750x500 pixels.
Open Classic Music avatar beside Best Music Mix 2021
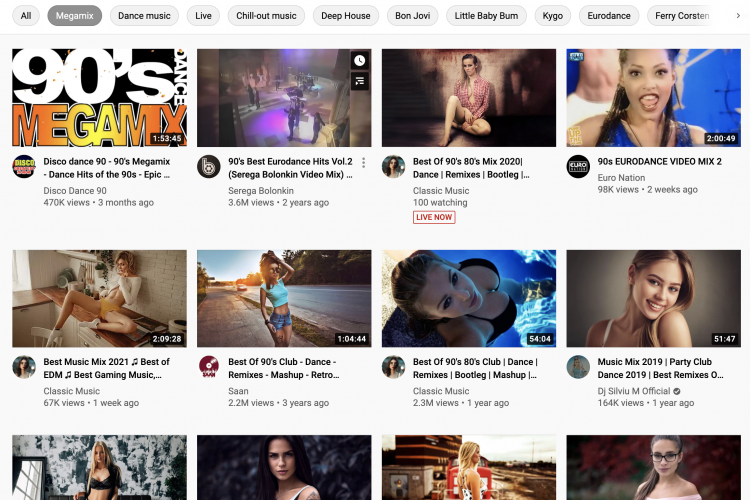click(x=24, y=367)
